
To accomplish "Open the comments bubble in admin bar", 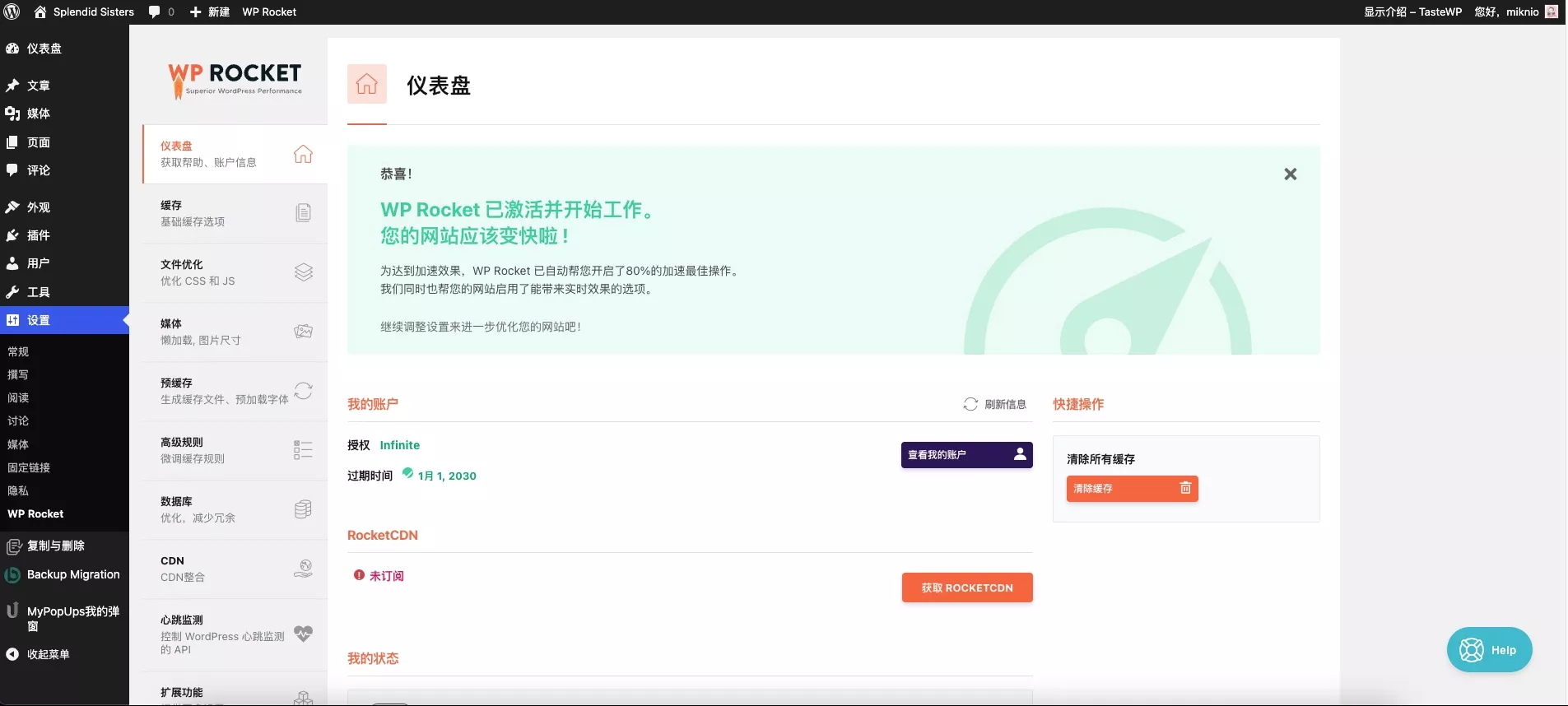I will pyautogui.click(x=161, y=12).
